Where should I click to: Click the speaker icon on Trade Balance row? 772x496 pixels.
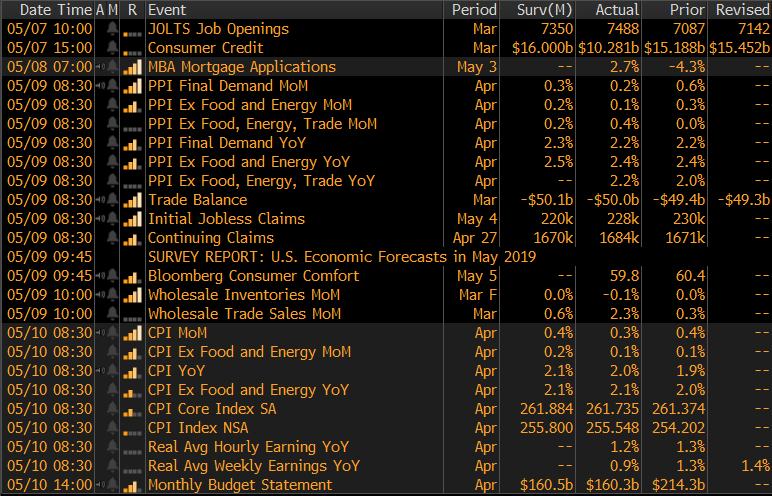pyautogui.click(x=100, y=200)
